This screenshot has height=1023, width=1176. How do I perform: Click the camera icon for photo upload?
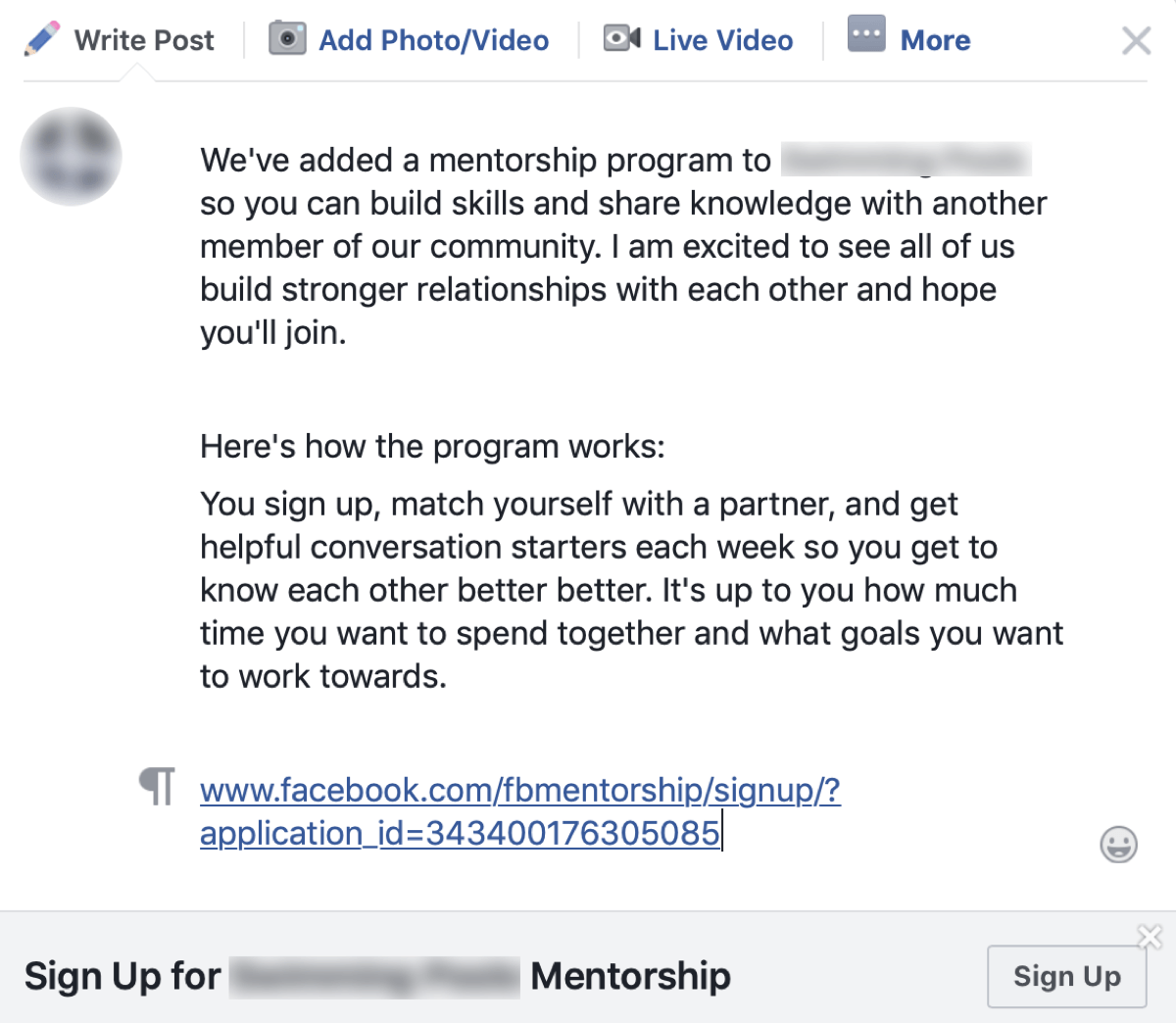tap(287, 38)
